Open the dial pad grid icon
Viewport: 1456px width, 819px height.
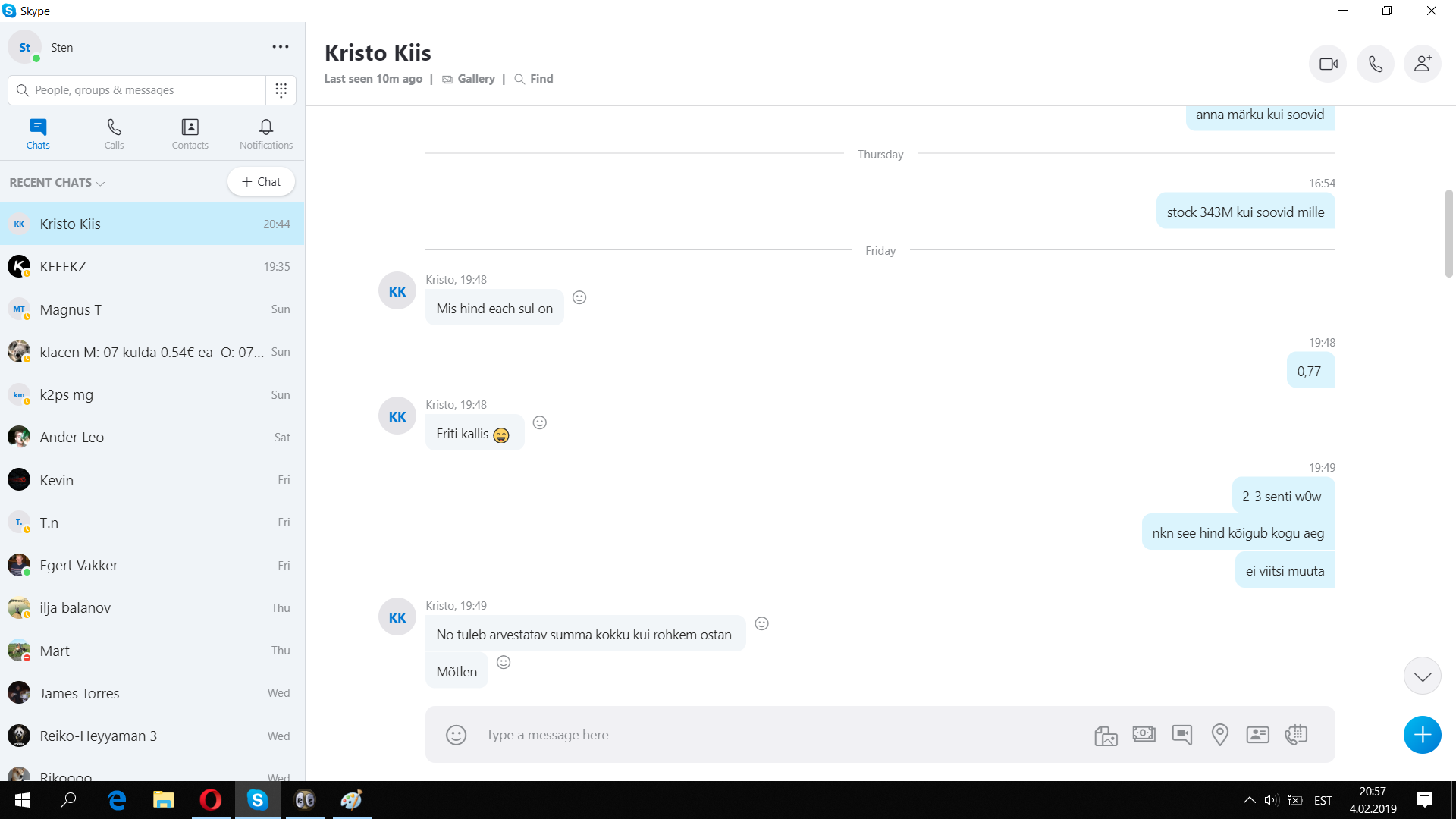tap(281, 90)
